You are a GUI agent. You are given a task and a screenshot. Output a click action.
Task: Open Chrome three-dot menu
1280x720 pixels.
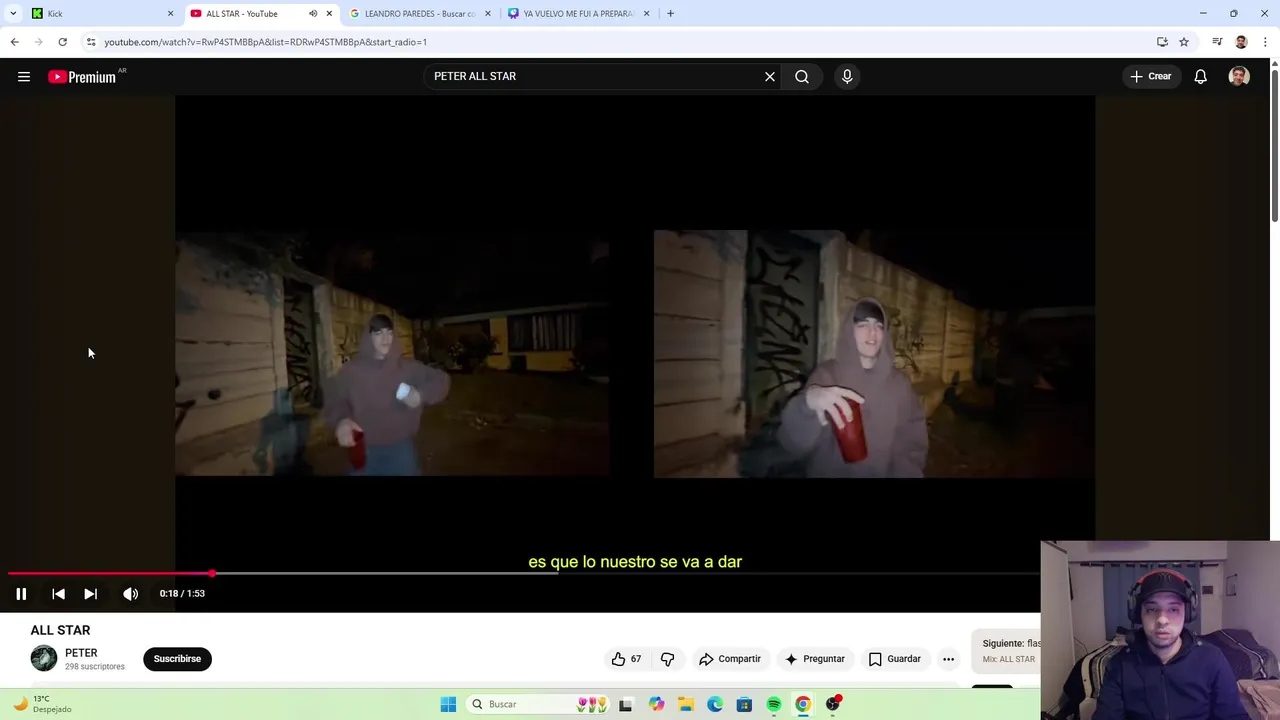point(1265,42)
